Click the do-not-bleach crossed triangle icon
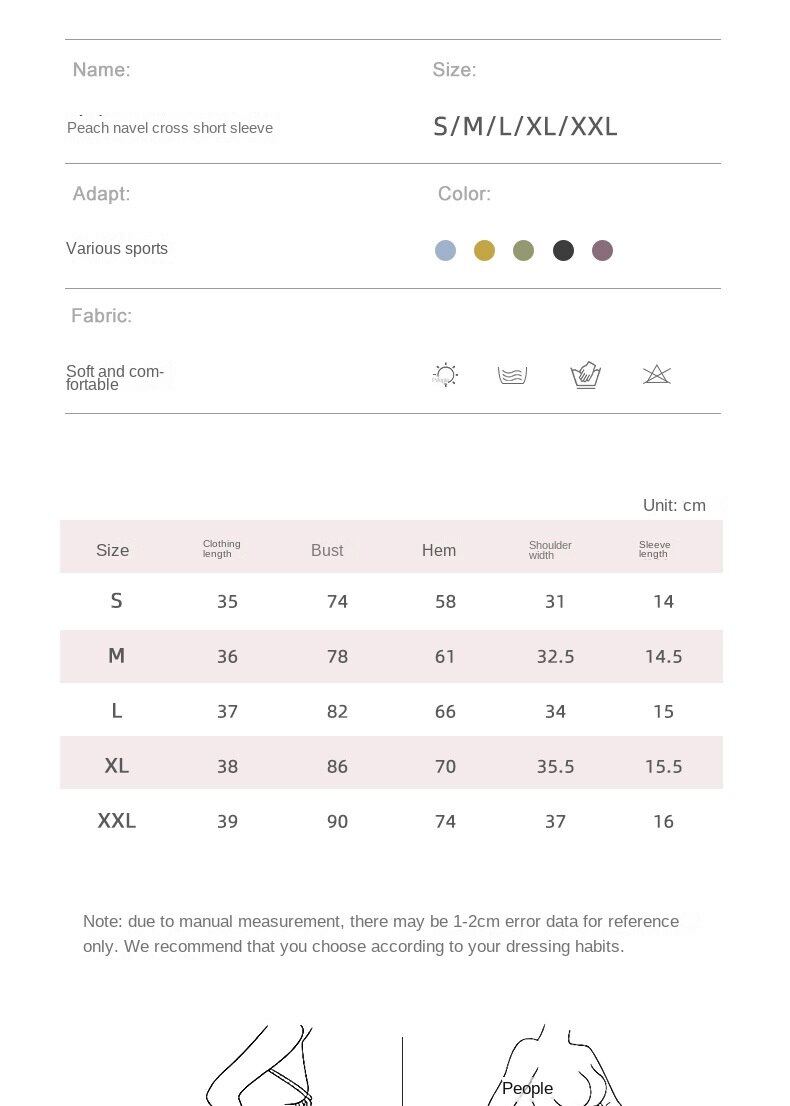 click(656, 375)
